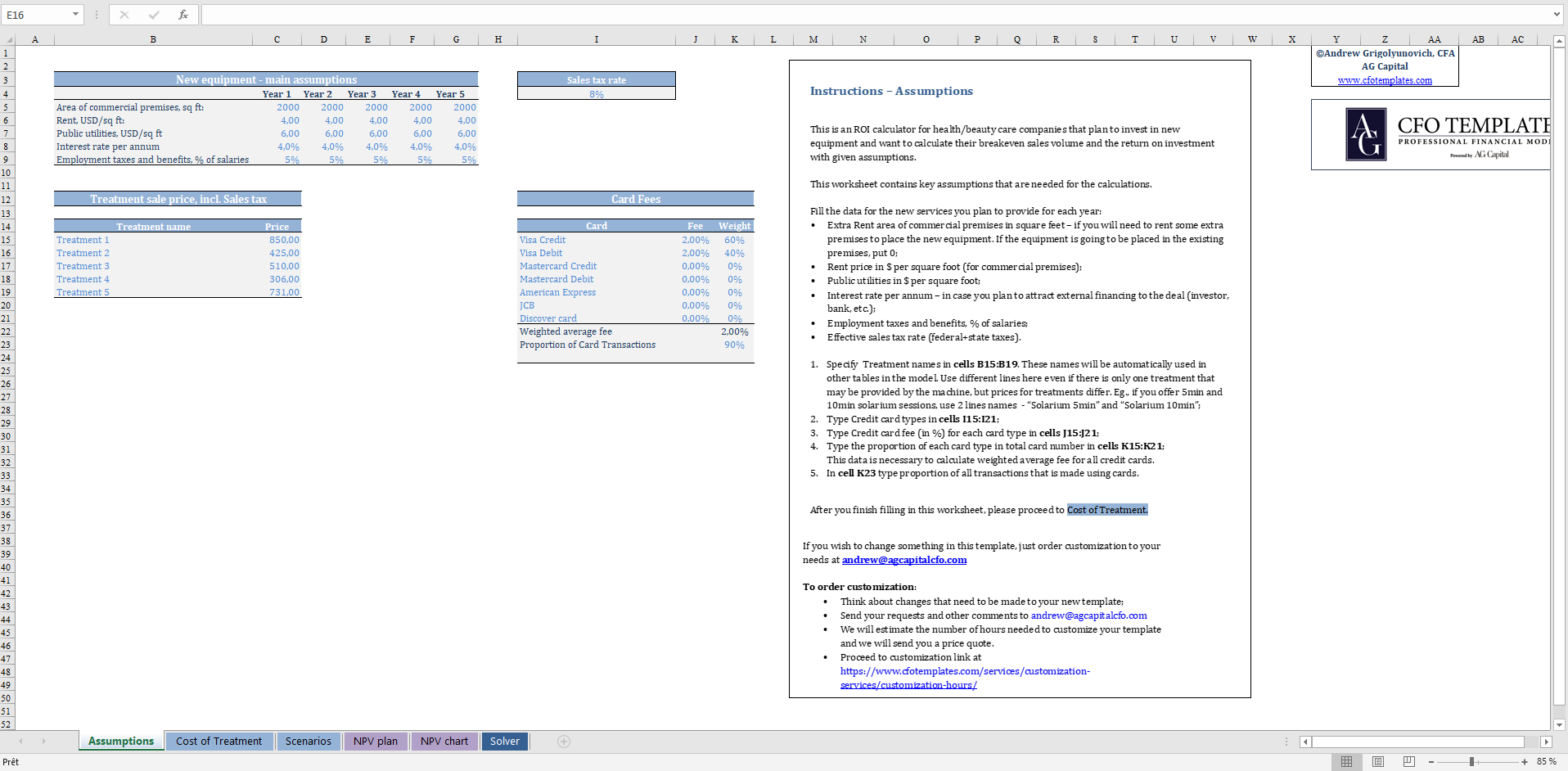Select the American Express card cell

pos(597,292)
